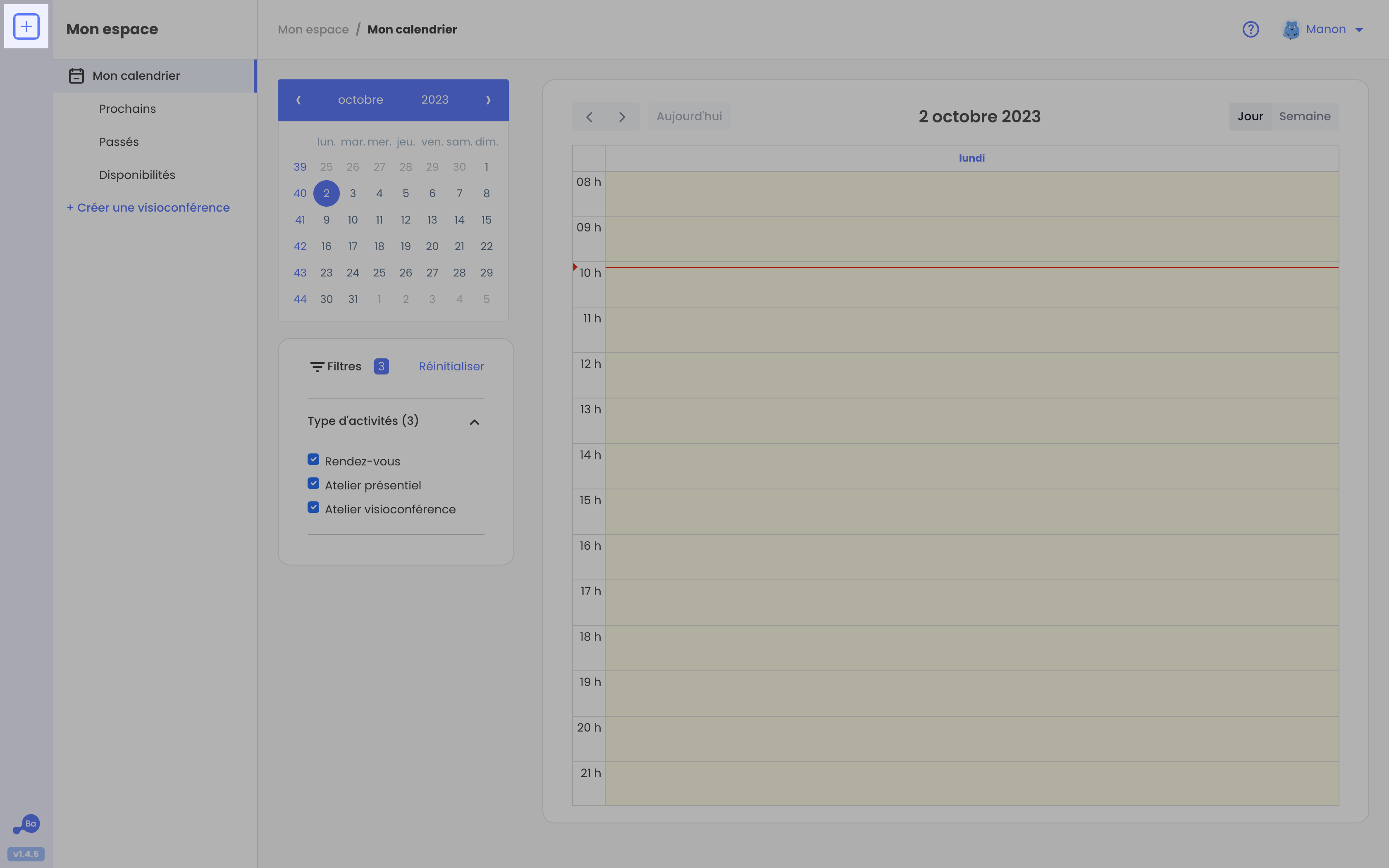Open Disponibilités in the sidebar
This screenshot has height=868, width=1389.
[x=137, y=175]
